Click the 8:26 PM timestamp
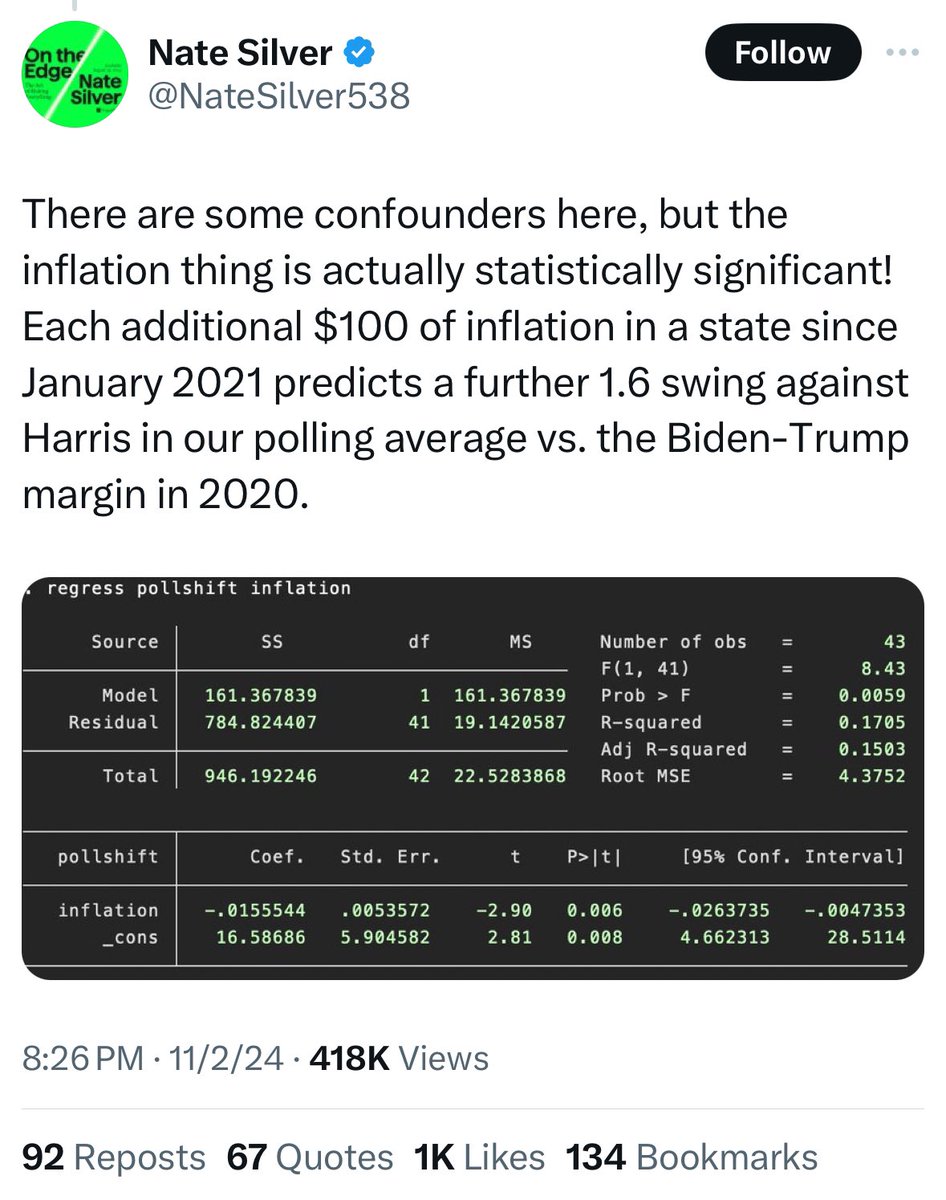 coord(82,1058)
